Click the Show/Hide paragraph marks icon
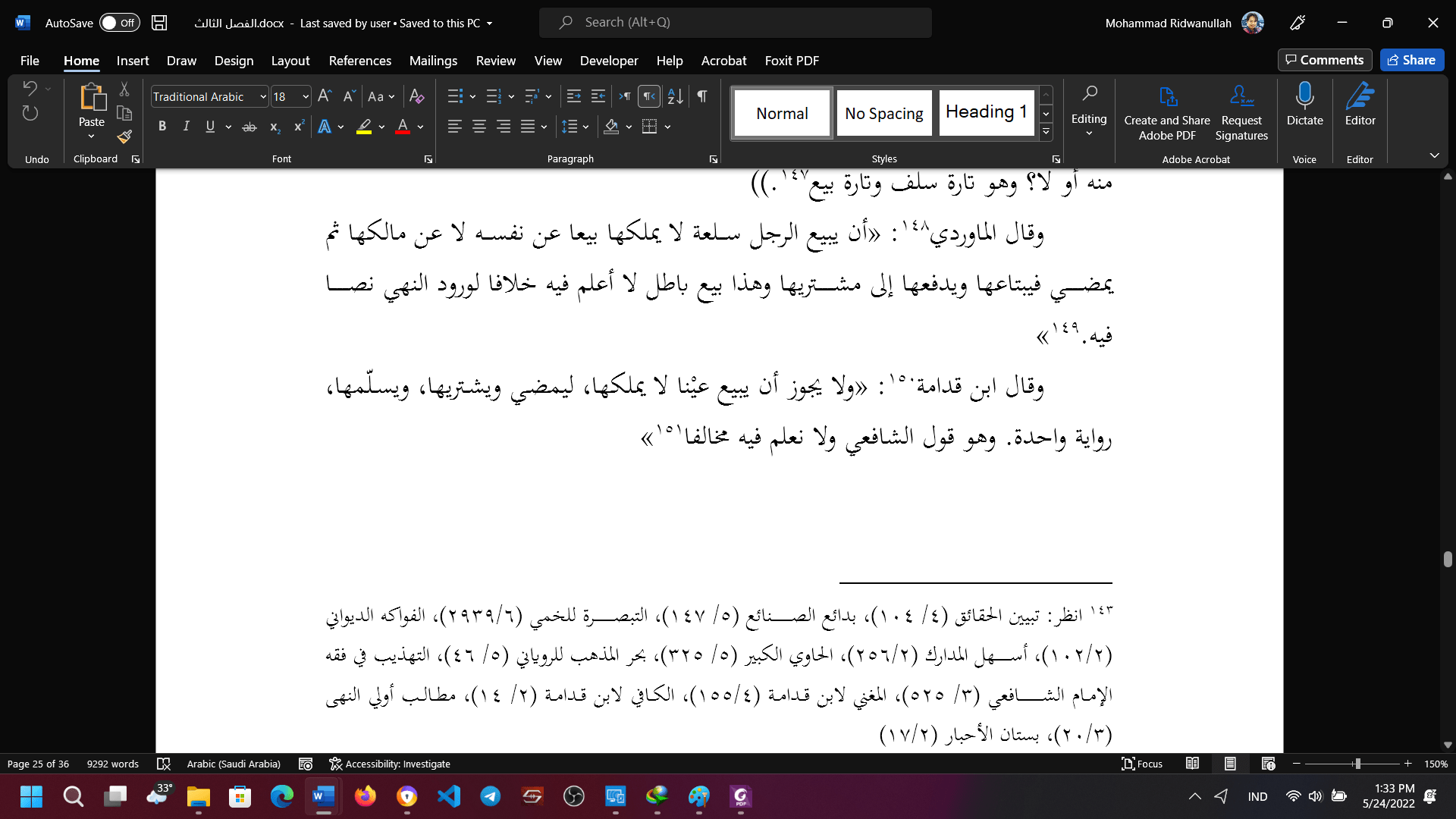The height and width of the screenshot is (819, 1456). coord(702,96)
